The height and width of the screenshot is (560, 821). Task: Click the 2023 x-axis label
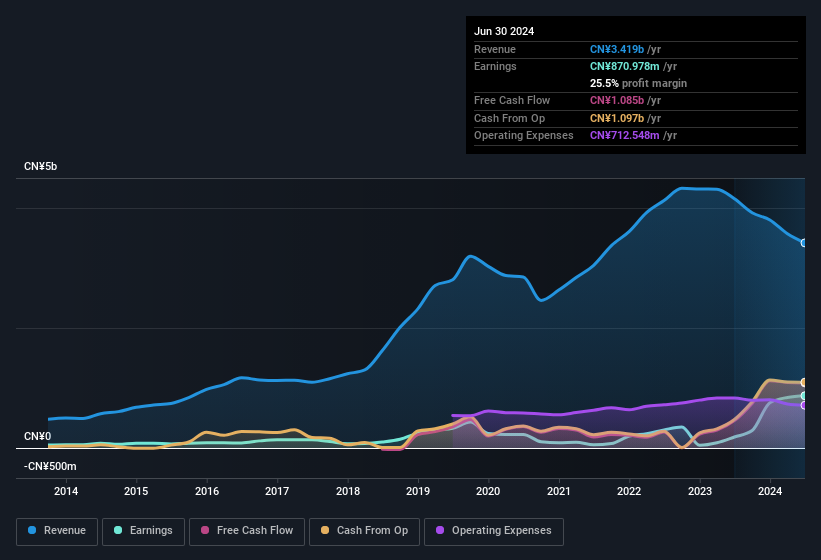(700, 491)
